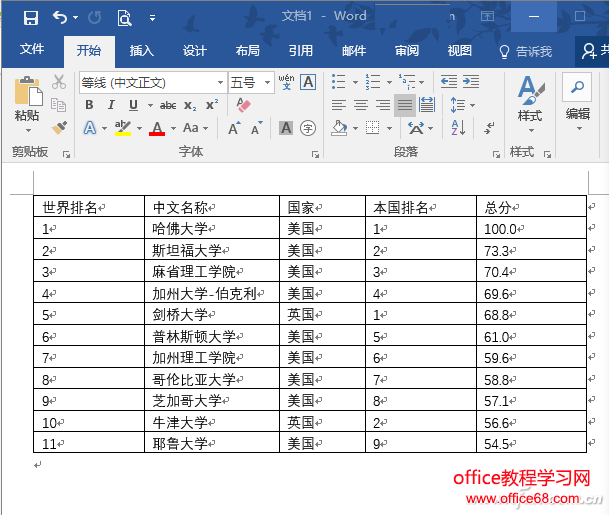609x515 pixels.
Task: Open the font name combo box
Action: pyautogui.click(x=153, y=83)
